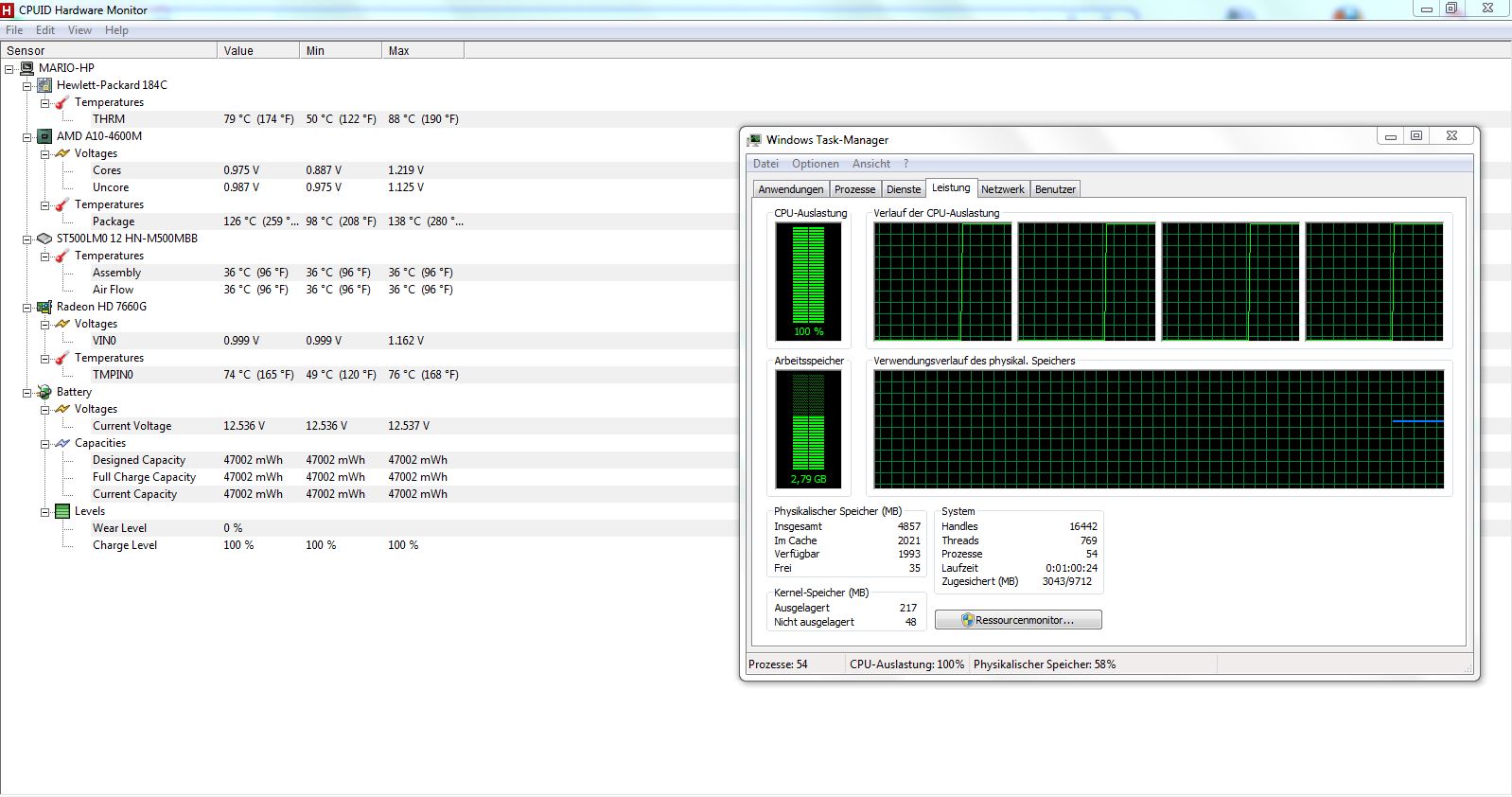Click thermometer icon under Radeon HD 7660G Temperatures
Screen dimensions: 1512x797
[62, 358]
